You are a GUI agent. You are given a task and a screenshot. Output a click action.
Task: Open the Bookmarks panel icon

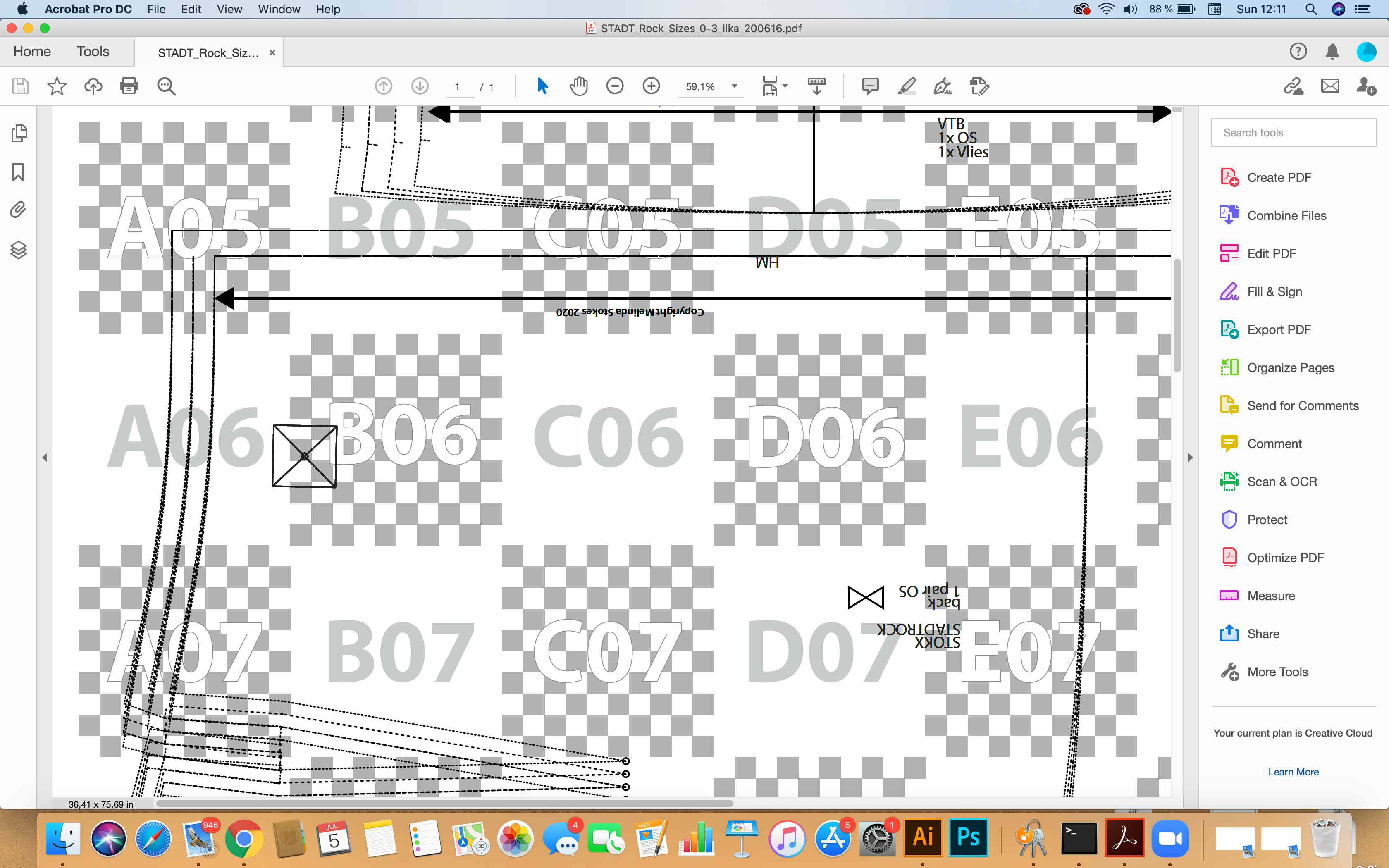[x=18, y=172]
